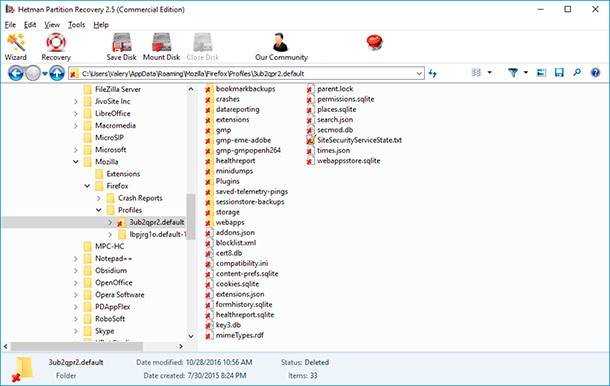Open the Edit menu
The image size is (610, 386).
[30, 25]
